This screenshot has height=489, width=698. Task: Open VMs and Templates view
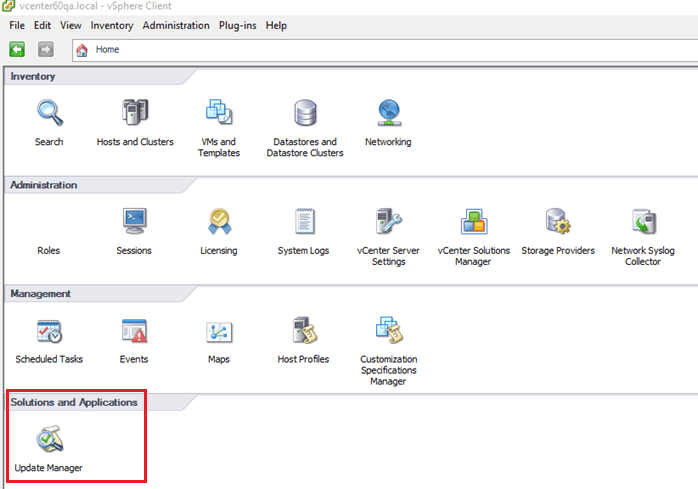pos(219,112)
